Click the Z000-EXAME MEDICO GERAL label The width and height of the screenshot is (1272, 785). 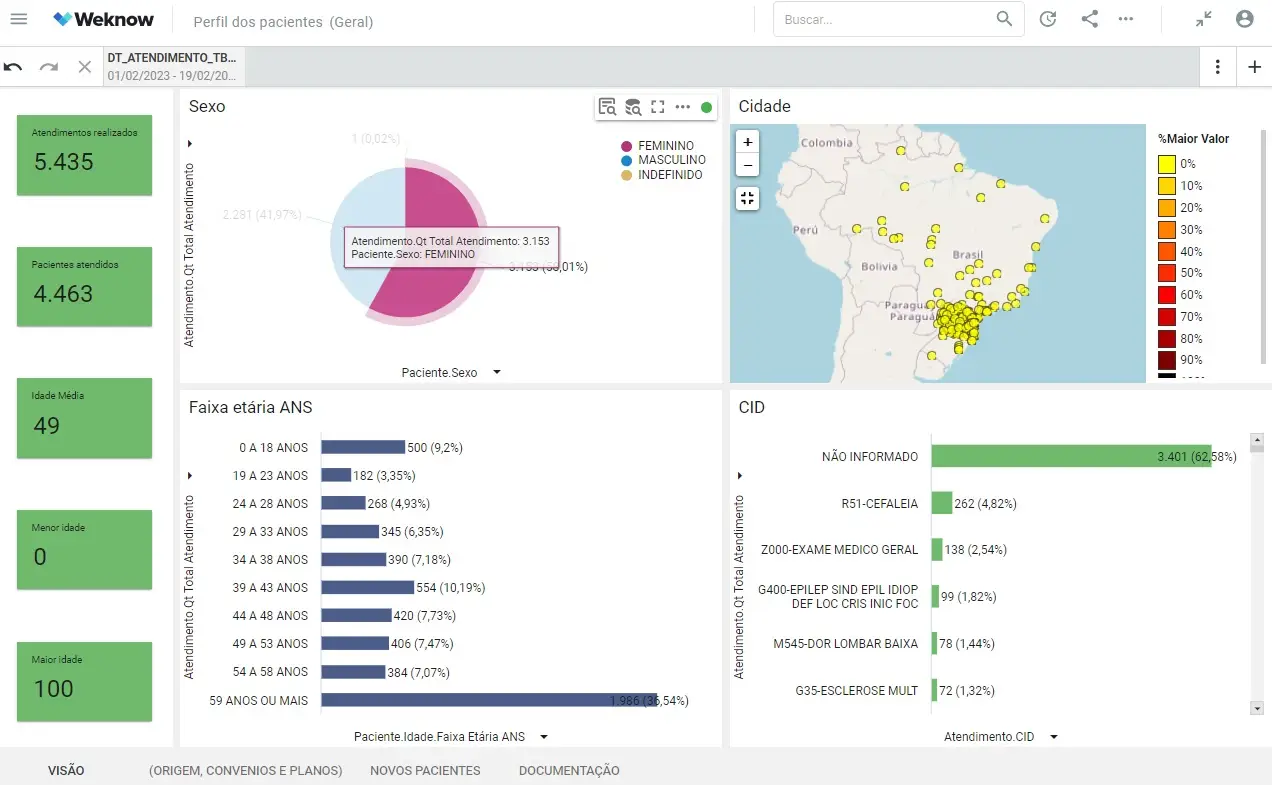point(839,550)
